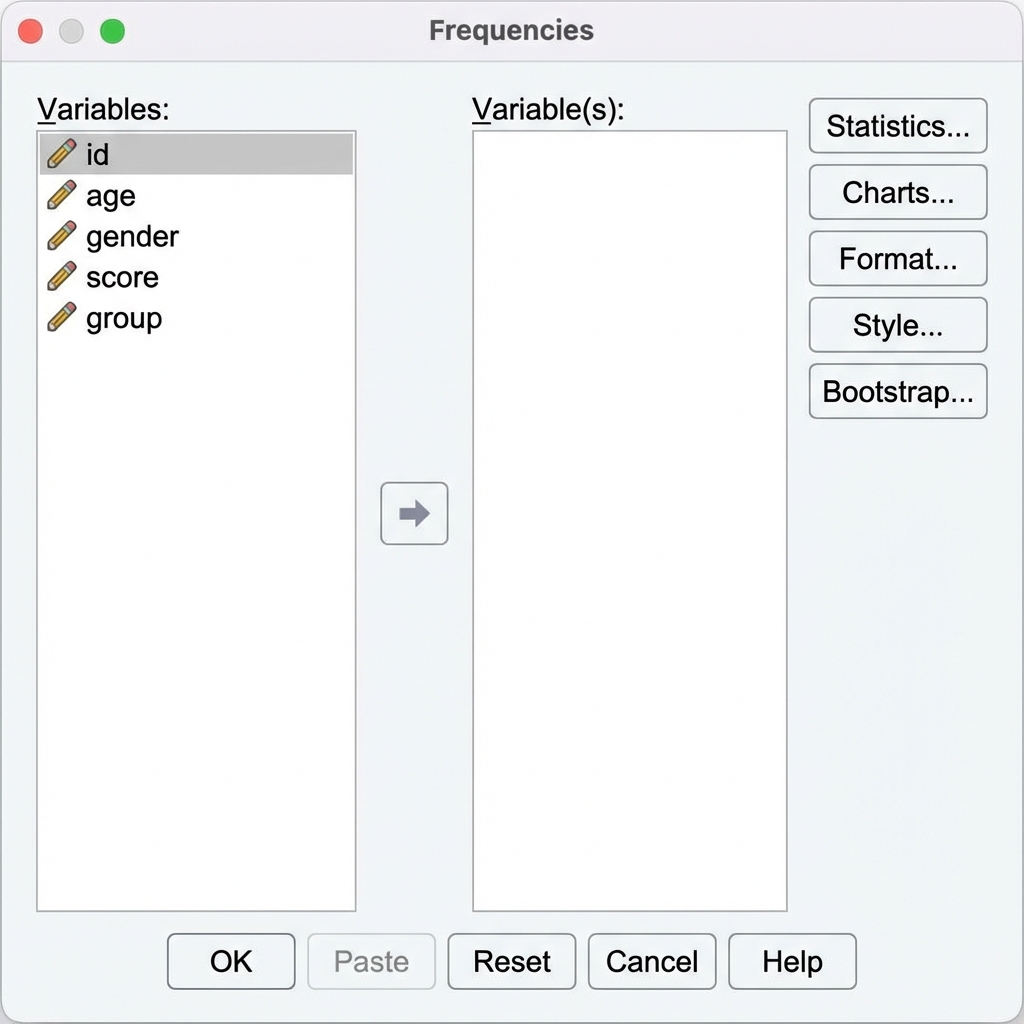Screen dimensions: 1024x1024
Task: Open the Statistics options dialog
Action: 897,126
